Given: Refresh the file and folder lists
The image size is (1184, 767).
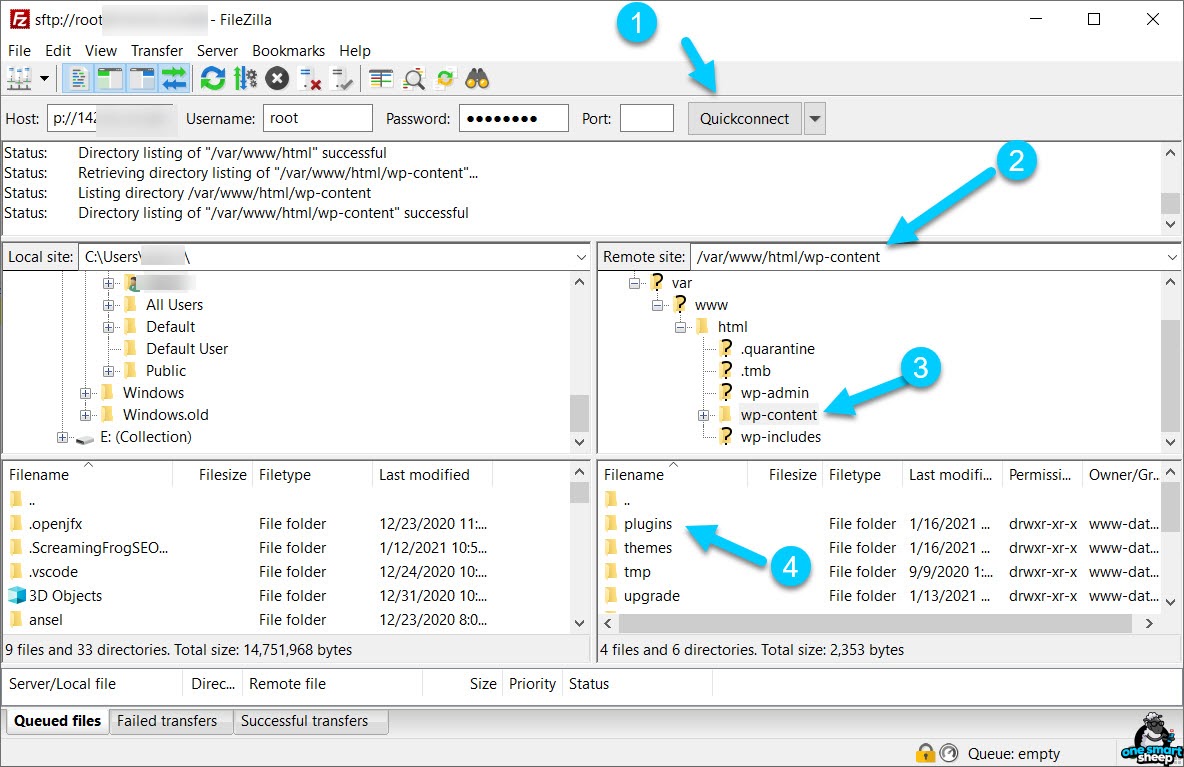Looking at the screenshot, I should pyautogui.click(x=213, y=79).
